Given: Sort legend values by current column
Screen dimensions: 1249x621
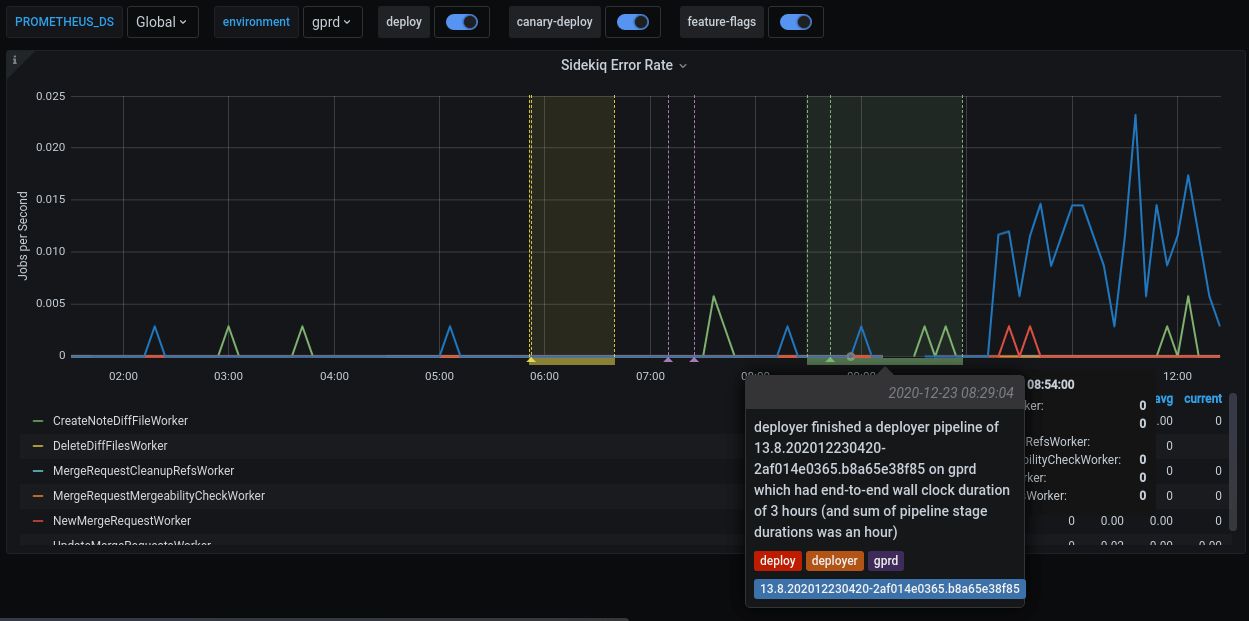Looking at the screenshot, I should pos(1202,398).
